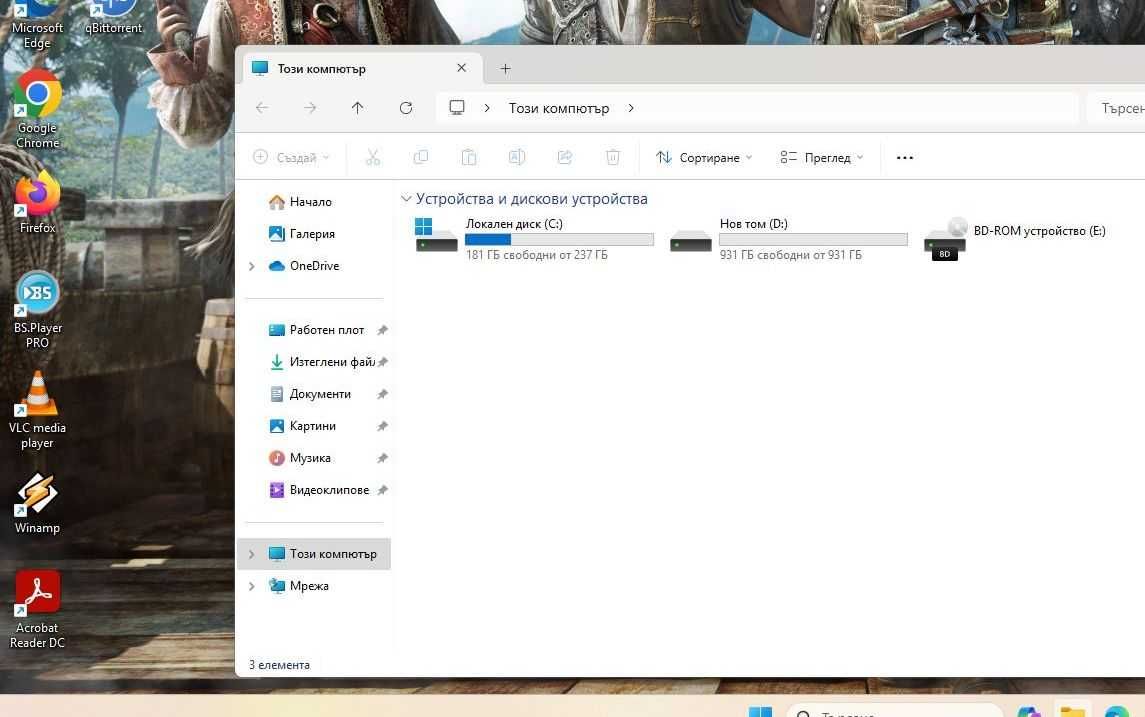Select the Локален диск (C:) drive

(x=534, y=239)
